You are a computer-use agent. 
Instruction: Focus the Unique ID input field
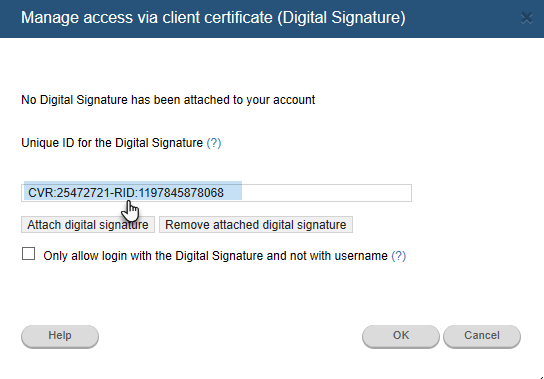(216, 193)
